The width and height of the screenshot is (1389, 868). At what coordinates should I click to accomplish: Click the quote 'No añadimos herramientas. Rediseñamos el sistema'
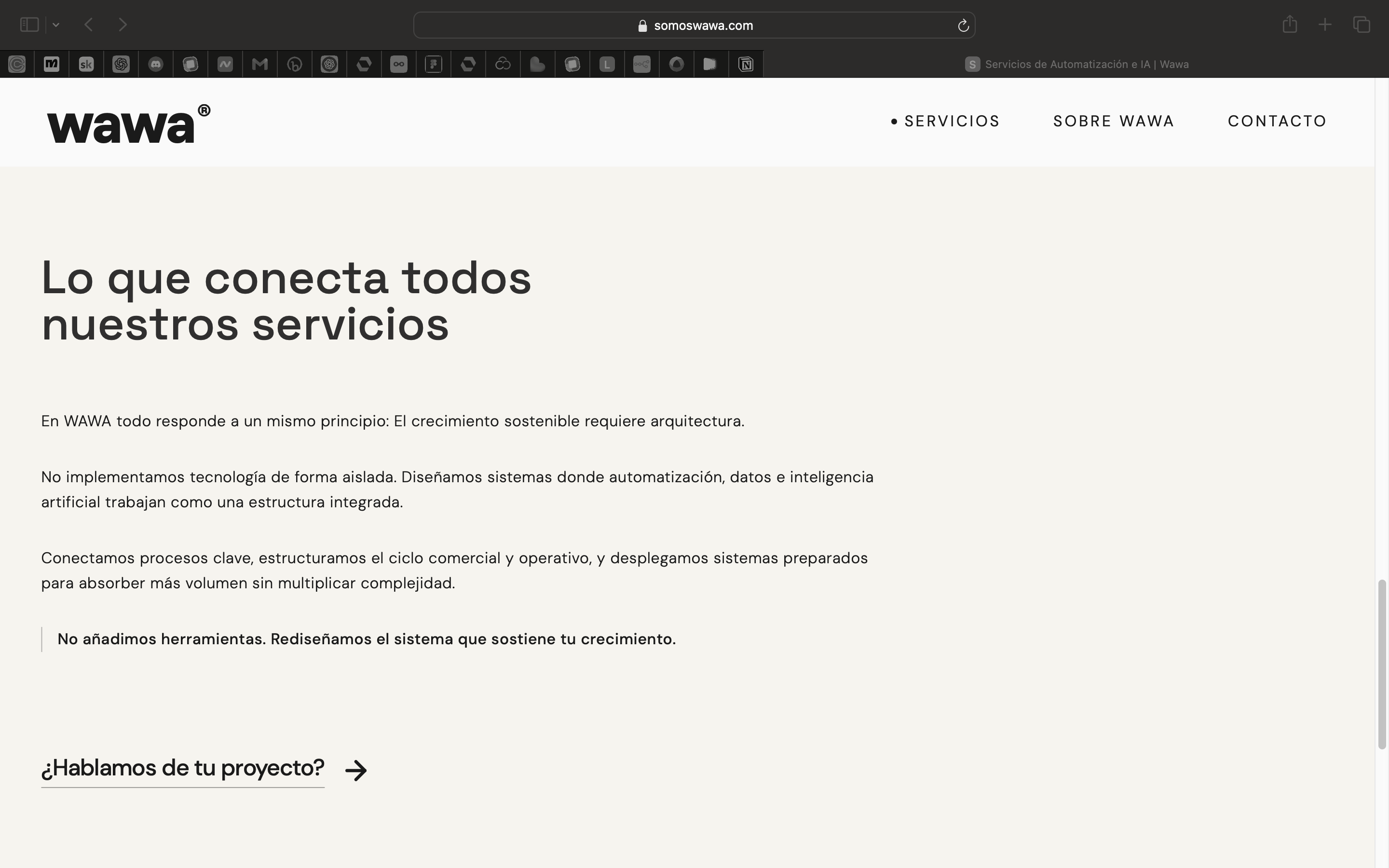367,639
